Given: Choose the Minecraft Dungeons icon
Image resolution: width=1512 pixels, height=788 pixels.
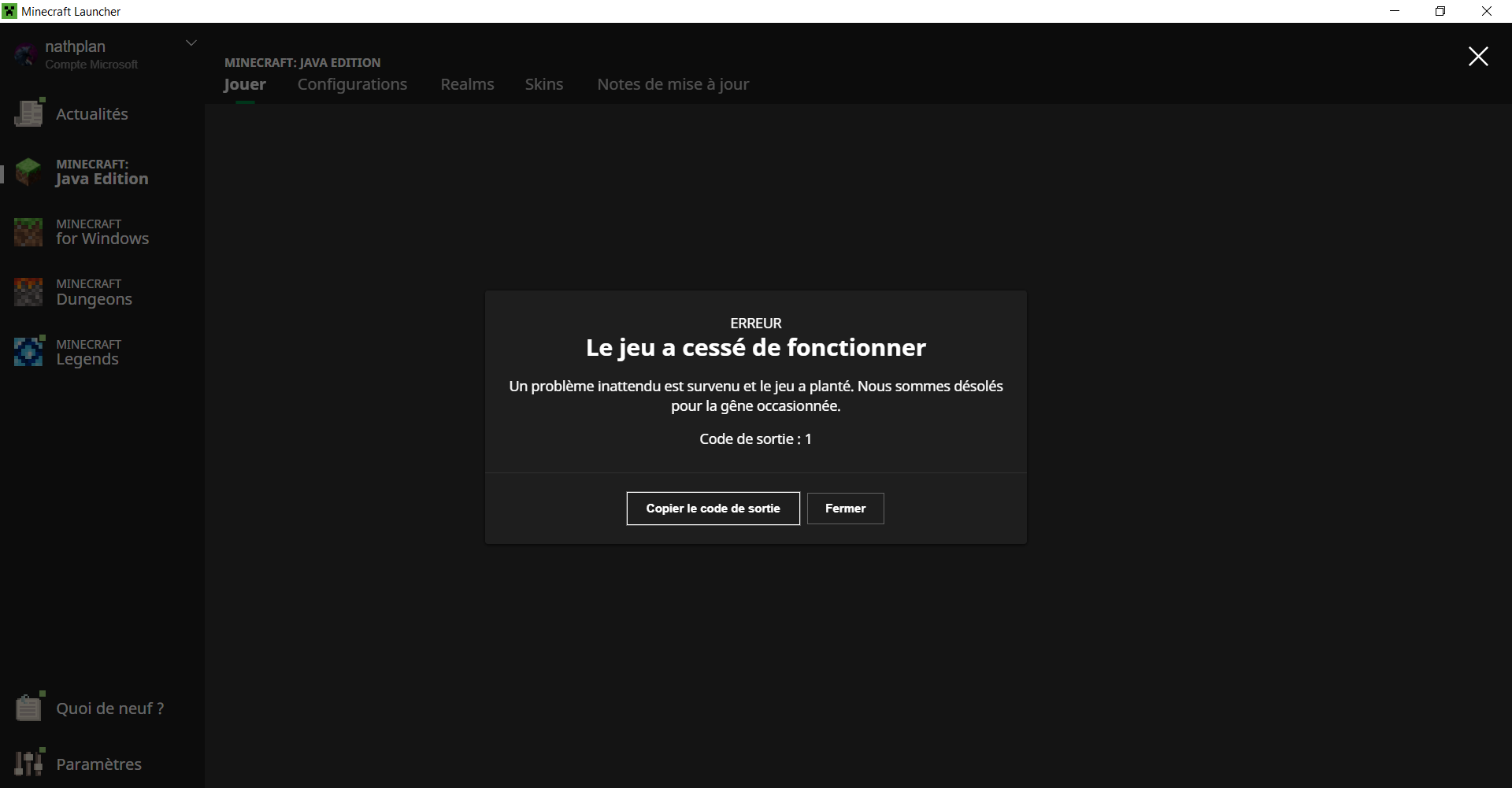Looking at the screenshot, I should tap(28, 292).
